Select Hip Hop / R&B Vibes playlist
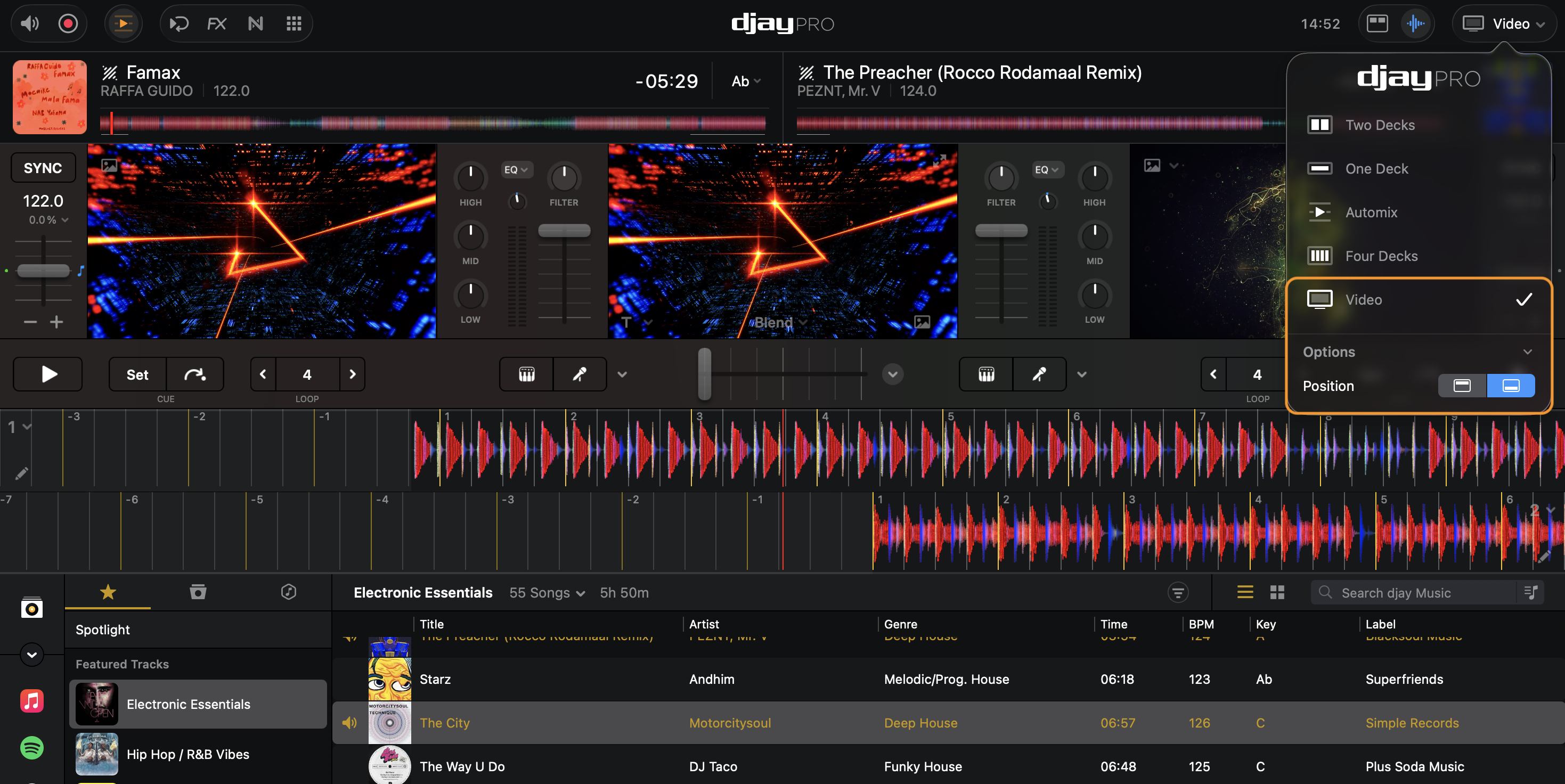Image resolution: width=1565 pixels, height=784 pixels. point(198,754)
